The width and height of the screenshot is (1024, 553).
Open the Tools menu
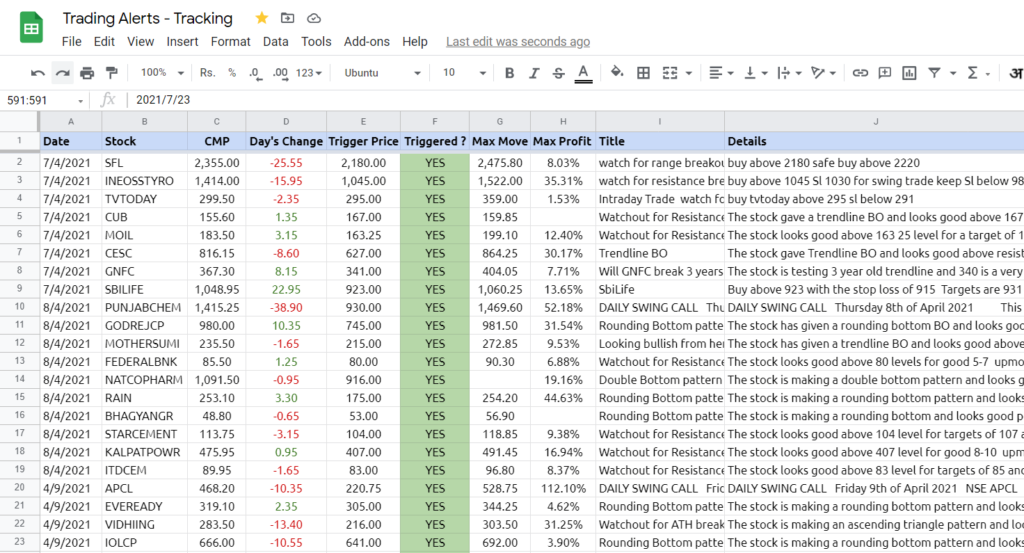click(316, 42)
